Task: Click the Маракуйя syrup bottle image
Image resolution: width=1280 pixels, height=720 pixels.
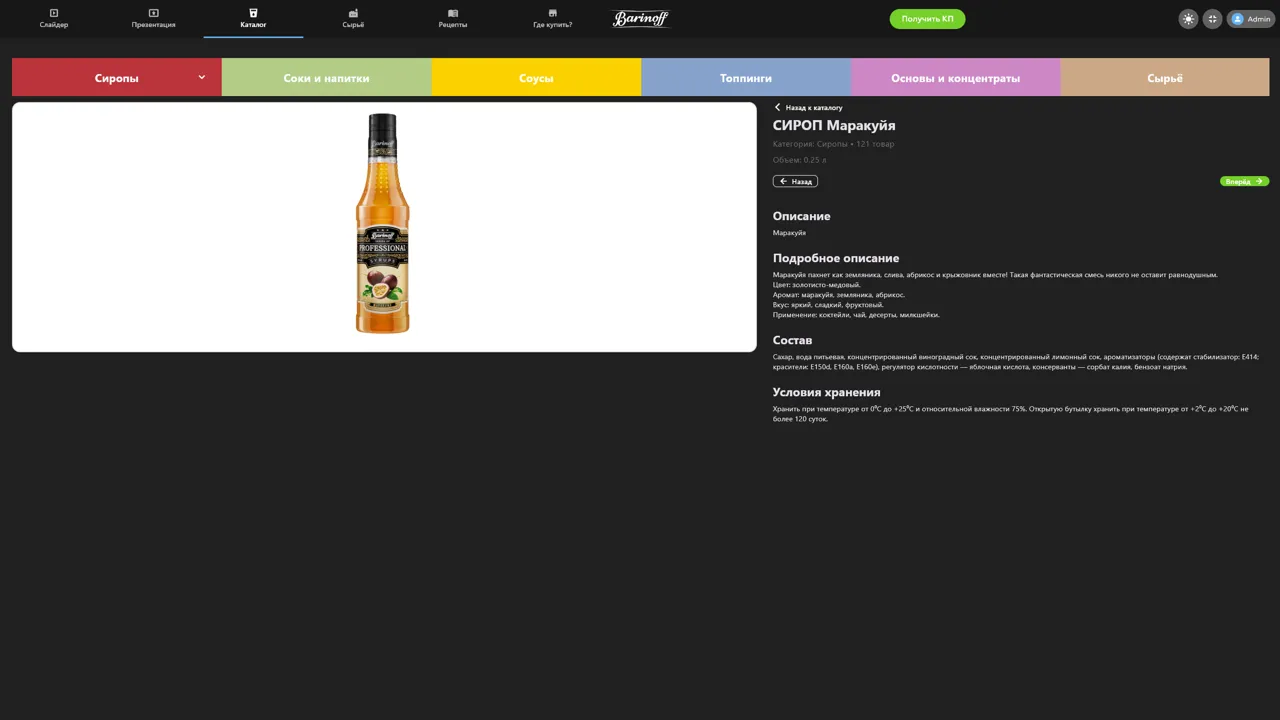Action: [383, 223]
